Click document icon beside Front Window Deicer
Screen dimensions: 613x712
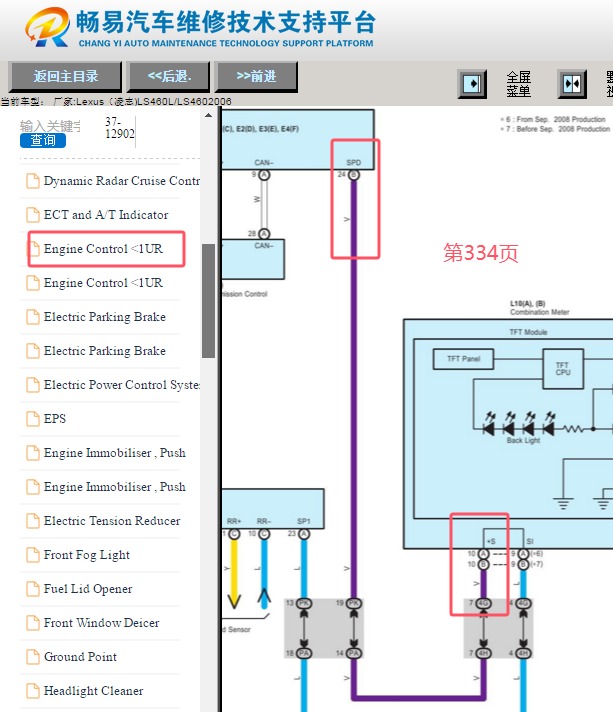click(33, 623)
